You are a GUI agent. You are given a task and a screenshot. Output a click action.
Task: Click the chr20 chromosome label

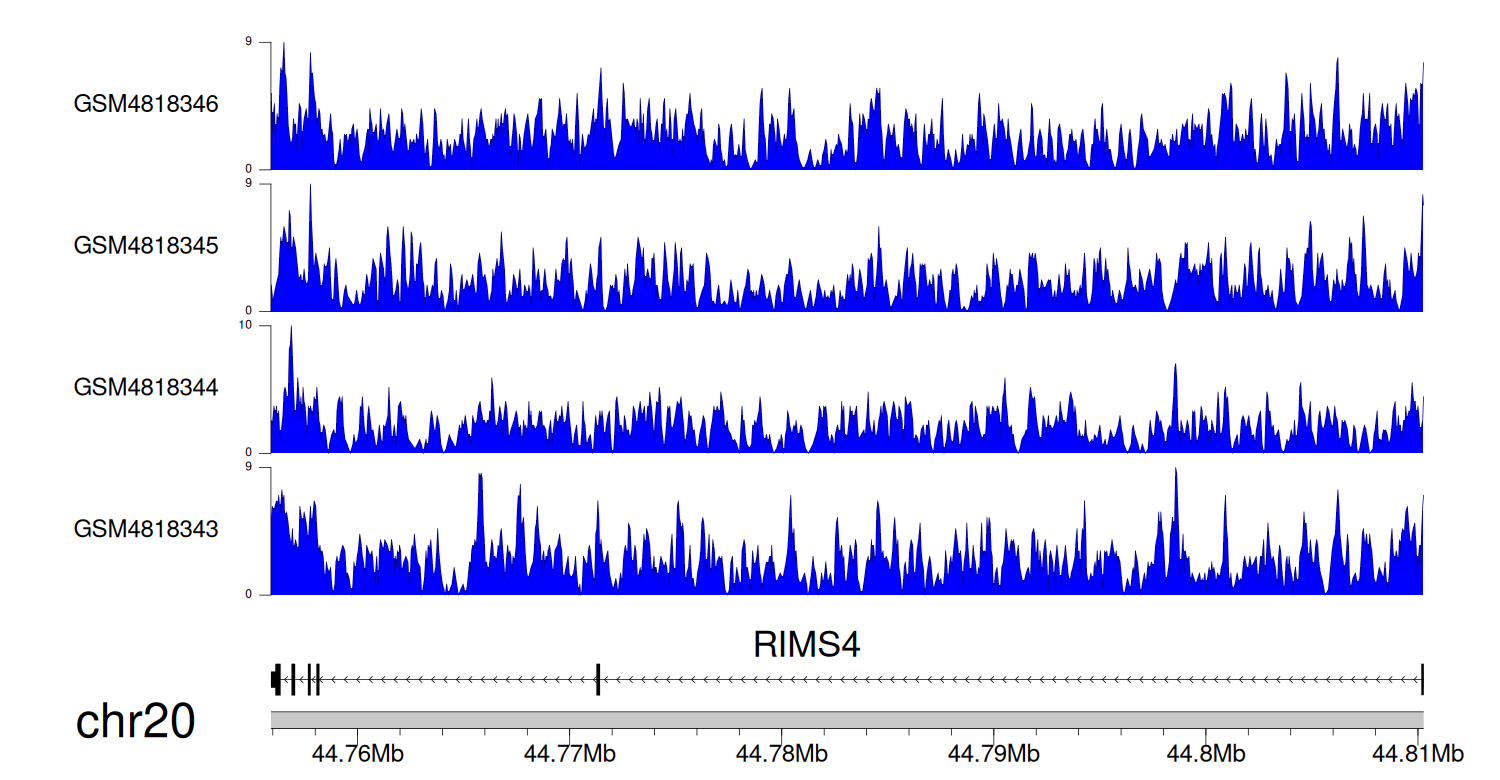click(x=135, y=722)
